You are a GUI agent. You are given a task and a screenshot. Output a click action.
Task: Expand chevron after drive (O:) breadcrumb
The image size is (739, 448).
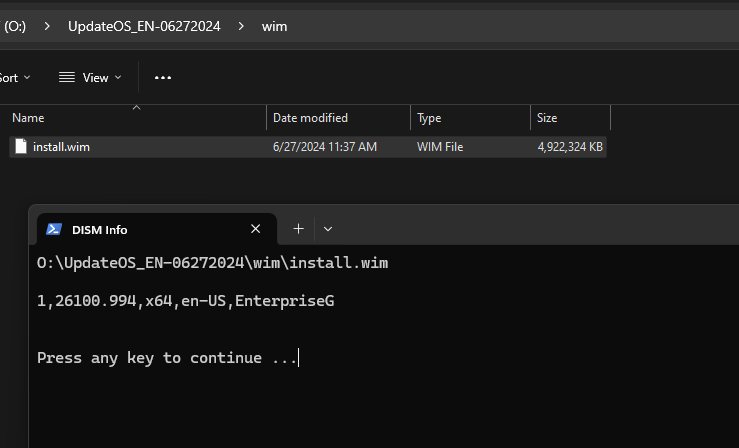point(47,26)
